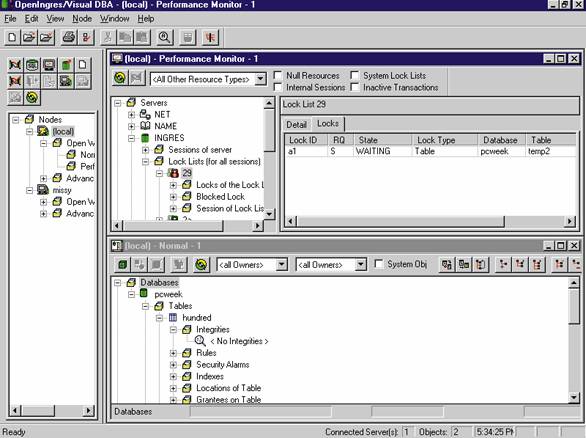Screen dimensions: 586x438
Task: Click the New document toolbar icon
Action: coord(12,37)
